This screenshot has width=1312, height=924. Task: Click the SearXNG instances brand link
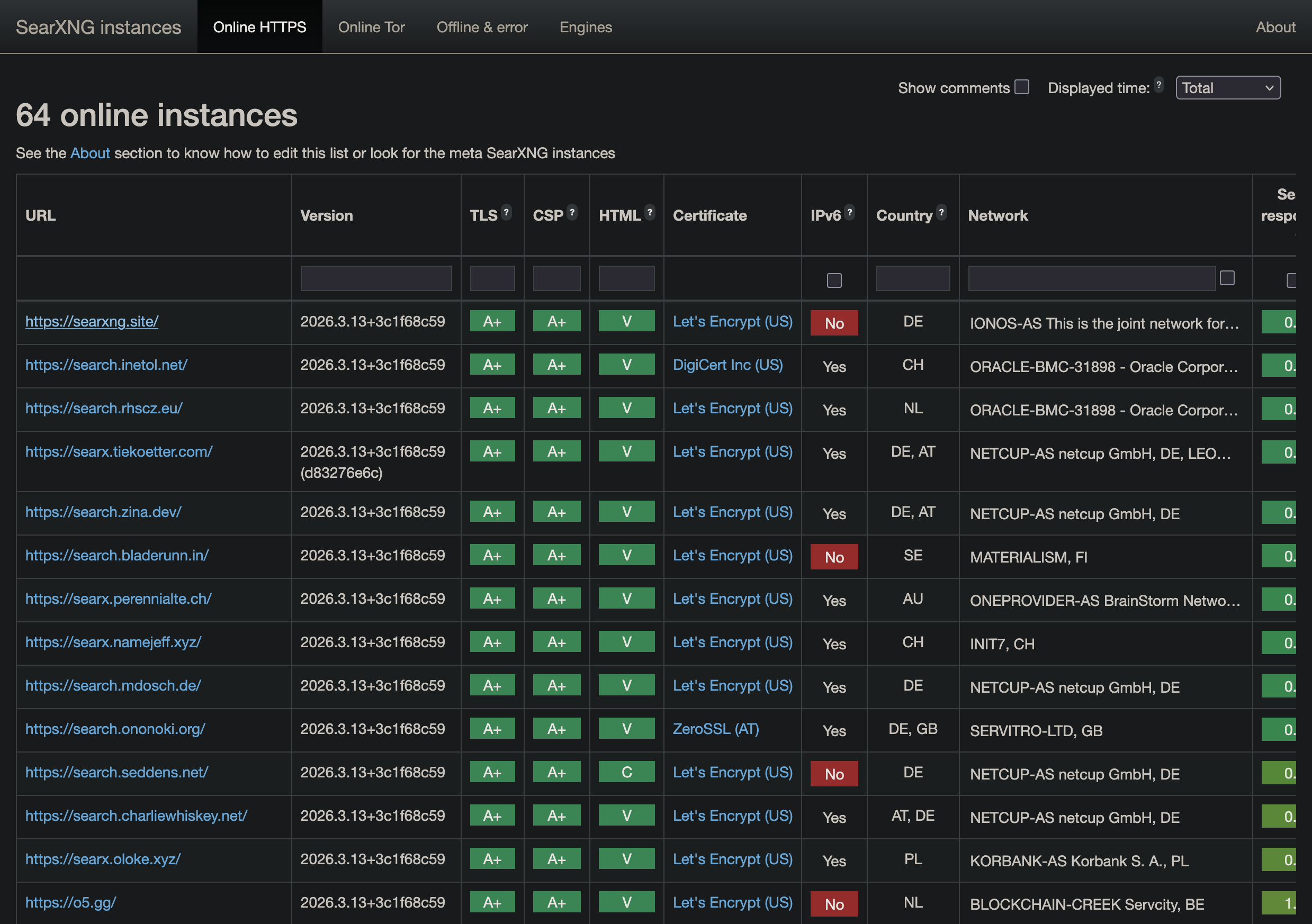pyautogui.click(x=98, y=27)
